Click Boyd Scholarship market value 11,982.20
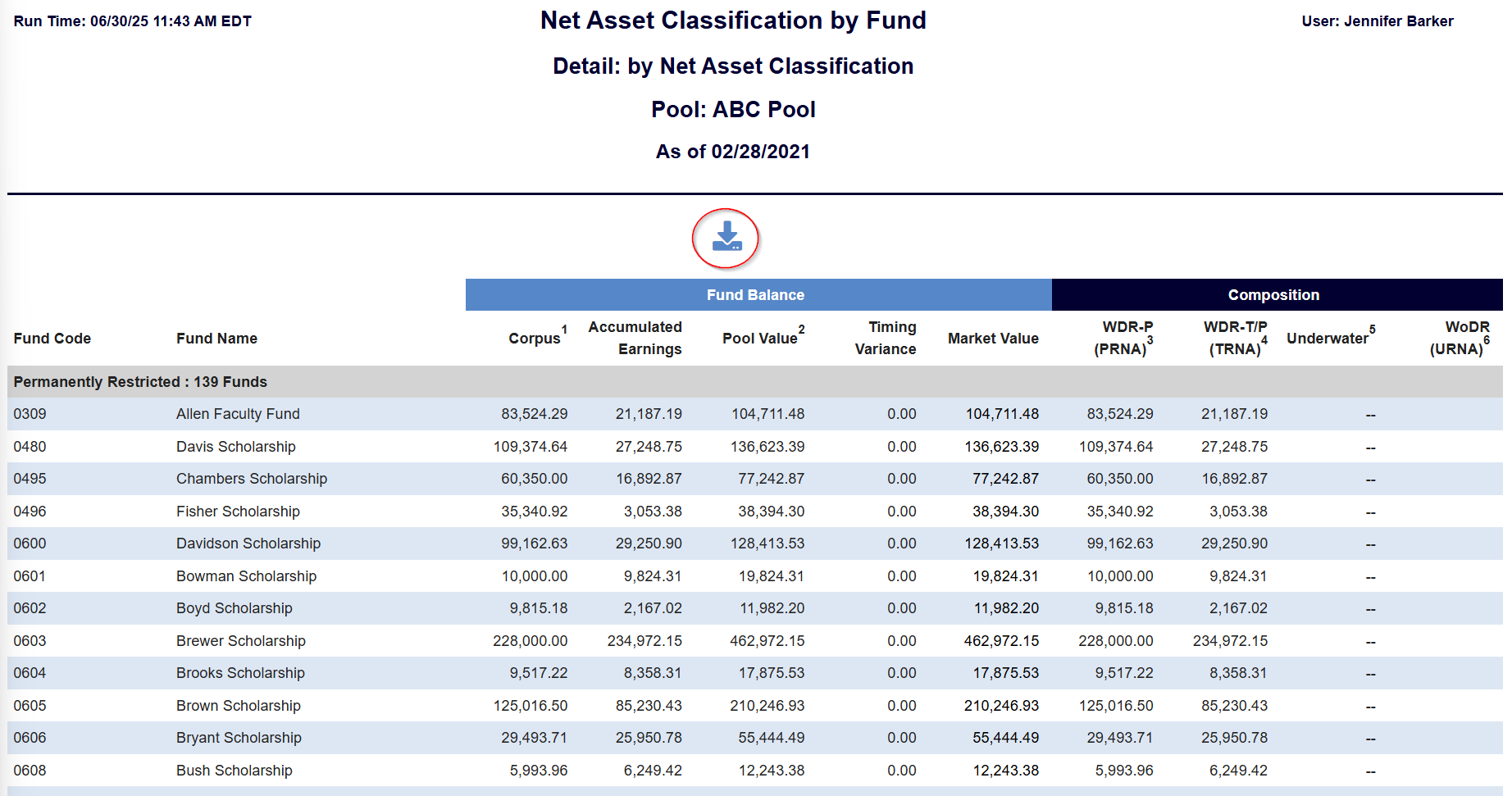1512x796 pixels. 1006,608
